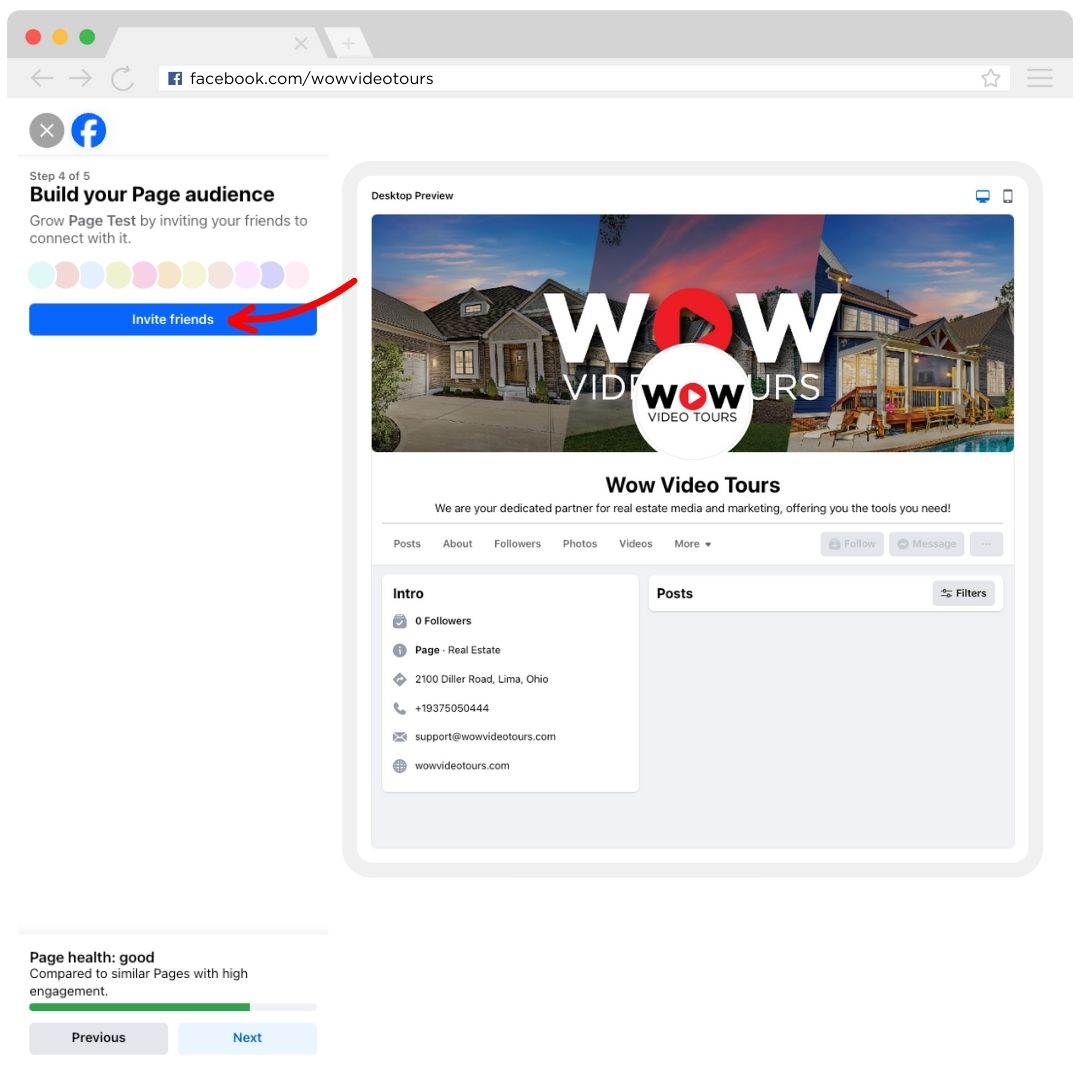This screenshot has height=1080, width=1080.
Task: Switch to mobile preview icon
Action: pyautogui.click(x=1008, y=196)
